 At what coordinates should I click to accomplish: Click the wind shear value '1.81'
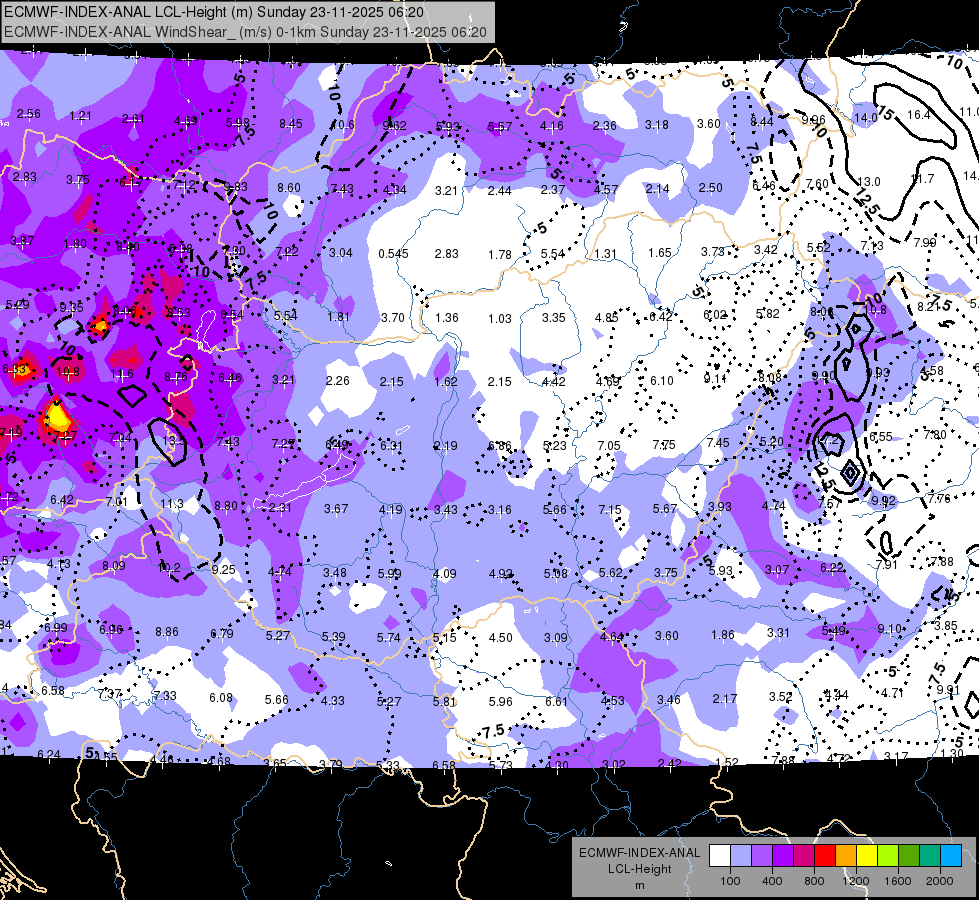(339, 317)
